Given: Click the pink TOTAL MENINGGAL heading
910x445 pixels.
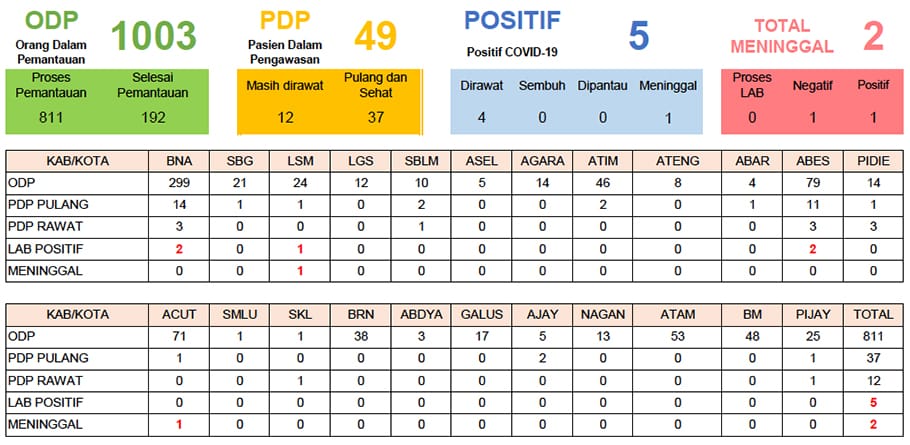Looking at the screenshot, I should tap(782, 36).
